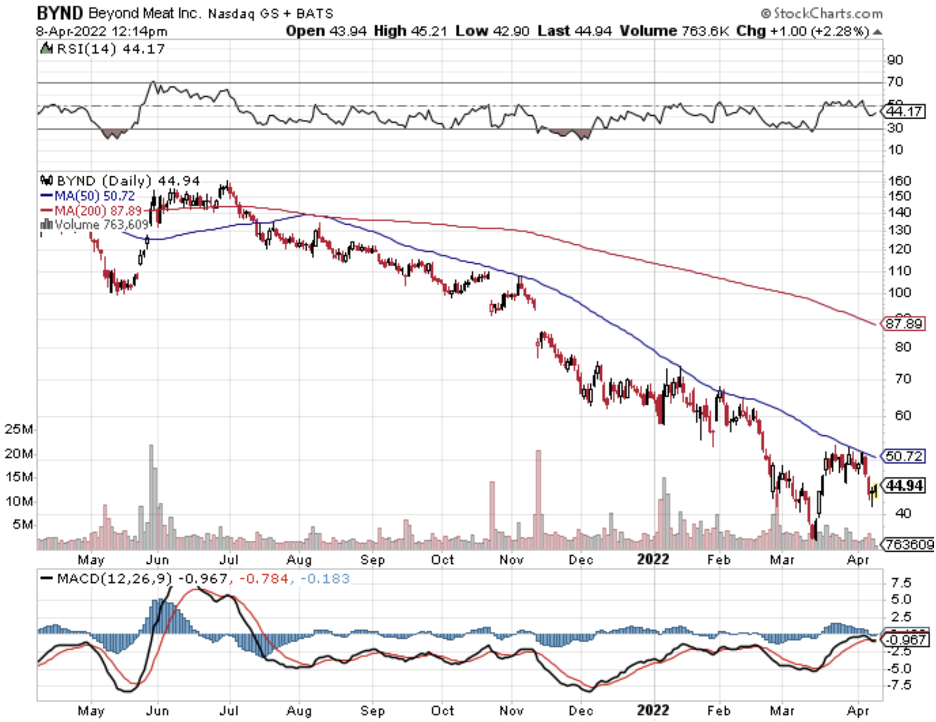Click the Nasdaq GS + BATS exchange text
This screenshot has width=936, height=722.
pyautogui.click(x=270, y=13)
